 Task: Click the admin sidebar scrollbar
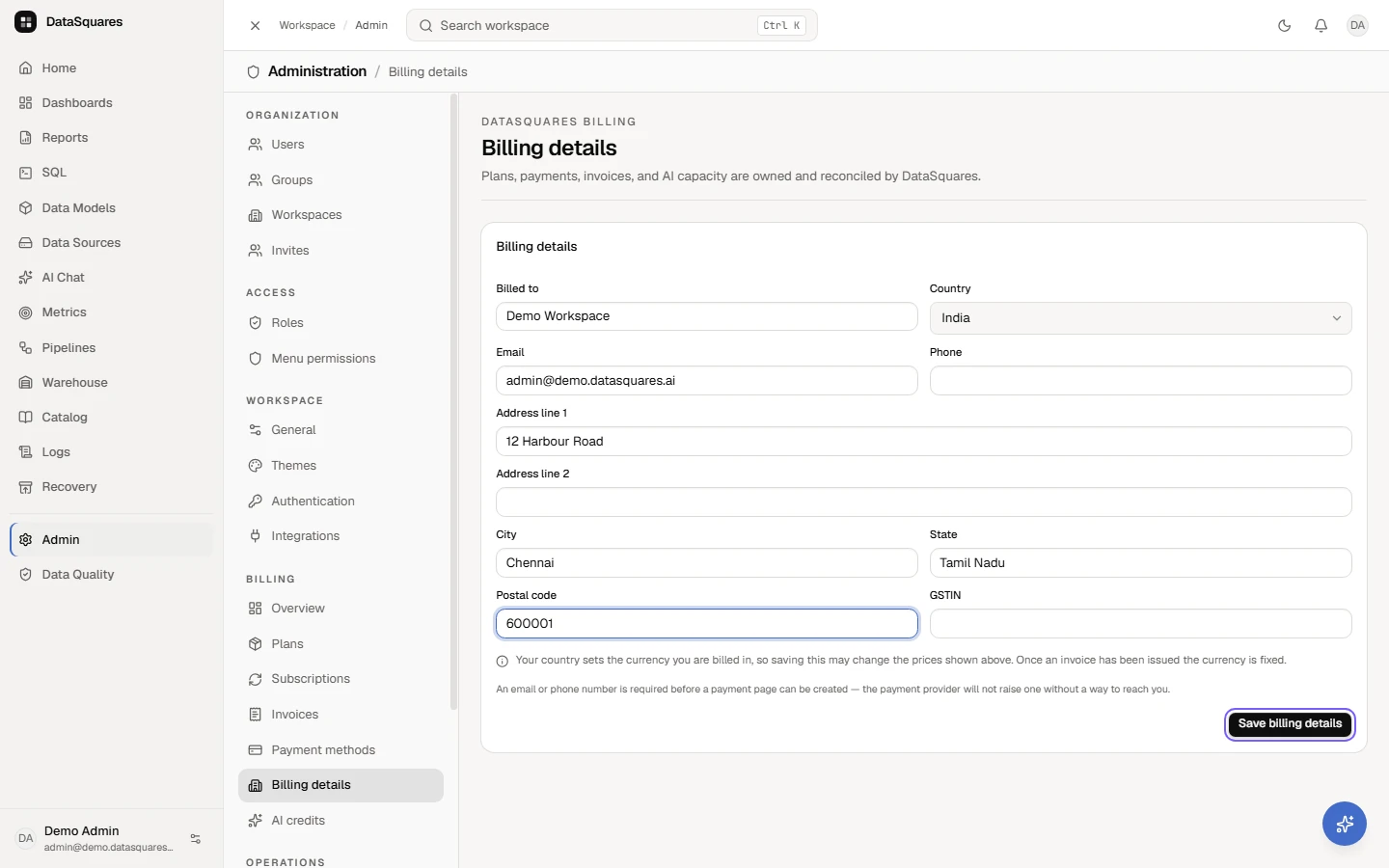pyautogui.click(x=453, y=402)
